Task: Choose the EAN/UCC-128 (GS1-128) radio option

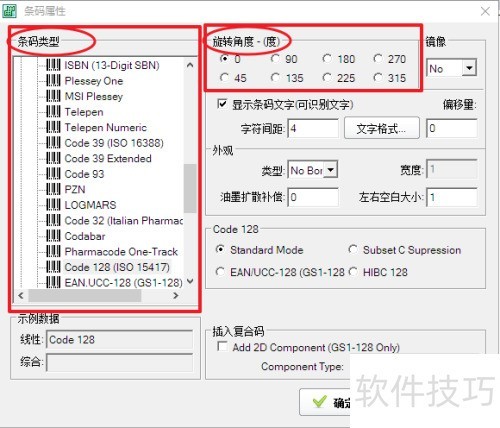Action: [x=220, y=272]
